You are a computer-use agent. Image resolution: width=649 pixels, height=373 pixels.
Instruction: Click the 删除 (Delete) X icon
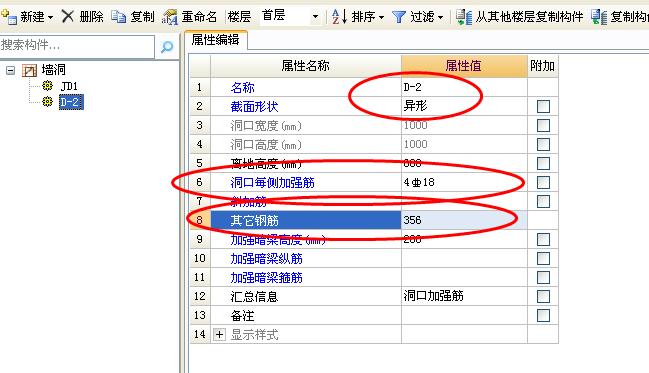pyautogui.click(x=67, y=17)
